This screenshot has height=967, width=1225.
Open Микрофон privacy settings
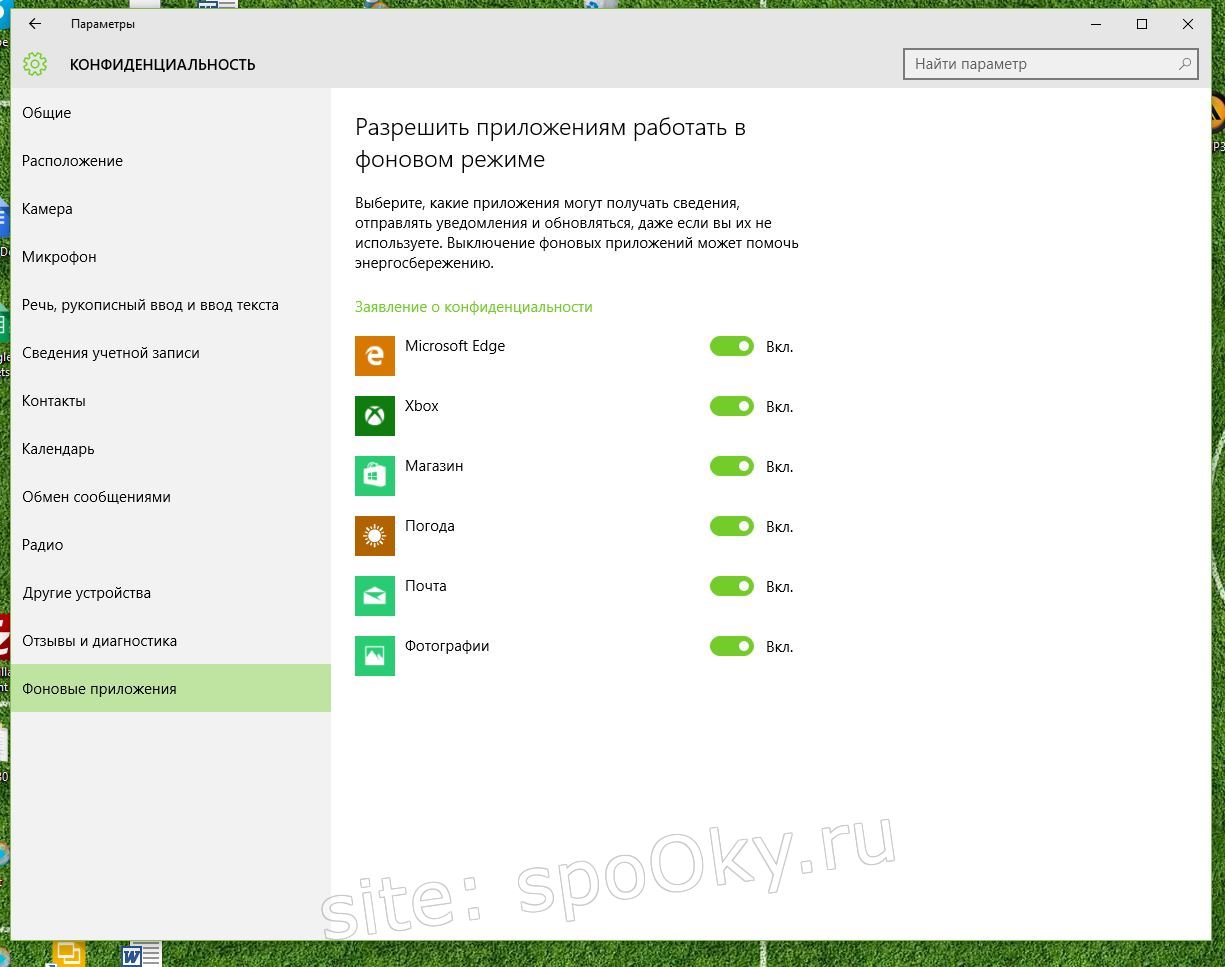171,257
